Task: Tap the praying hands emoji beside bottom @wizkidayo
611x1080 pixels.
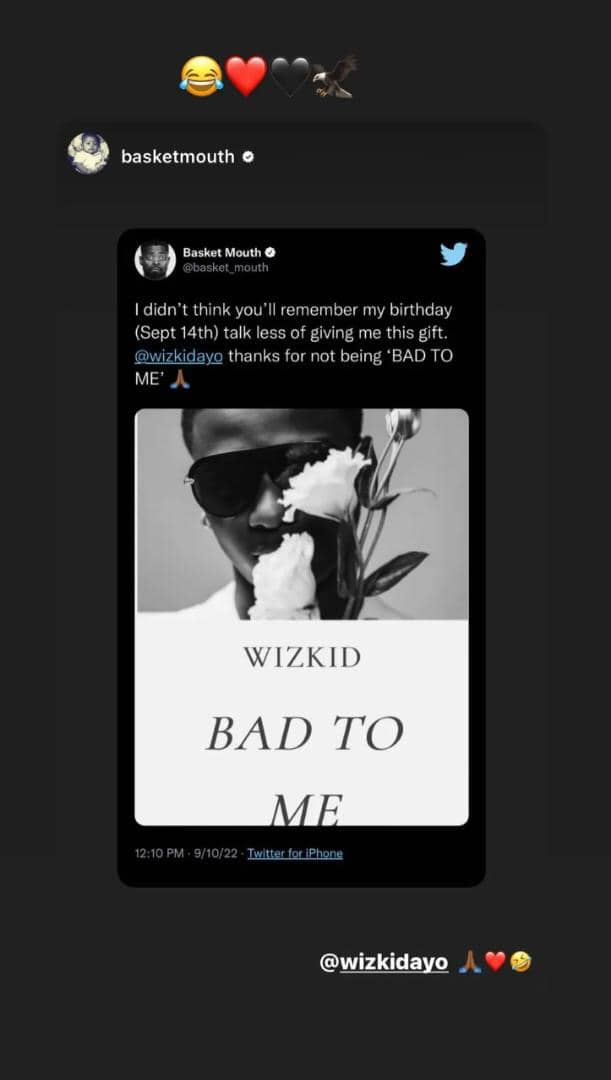Action: click(x=470, y=962)
